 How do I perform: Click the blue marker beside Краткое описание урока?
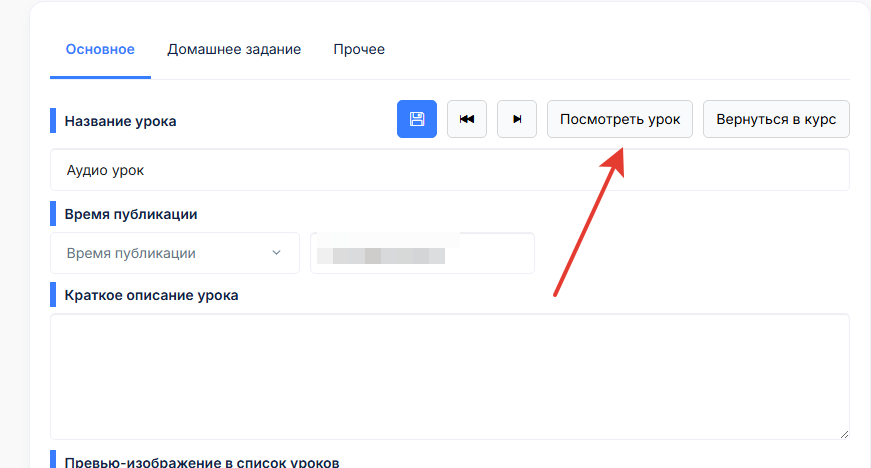click(53, 295)
